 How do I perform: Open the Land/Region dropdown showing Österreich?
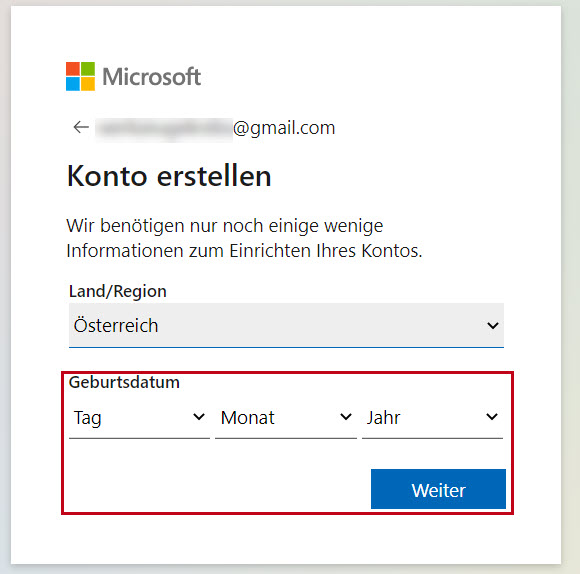tap(286, 325)
